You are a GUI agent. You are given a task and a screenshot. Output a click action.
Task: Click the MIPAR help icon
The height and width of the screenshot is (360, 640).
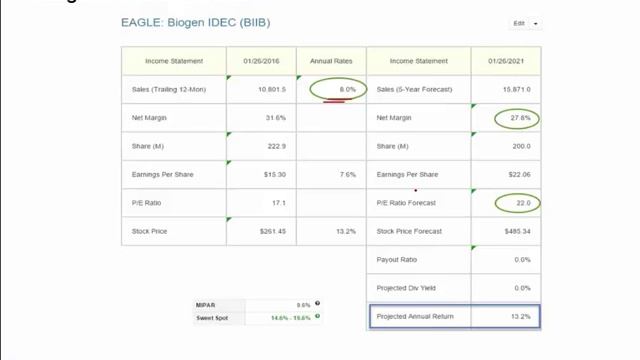(318, 303)
